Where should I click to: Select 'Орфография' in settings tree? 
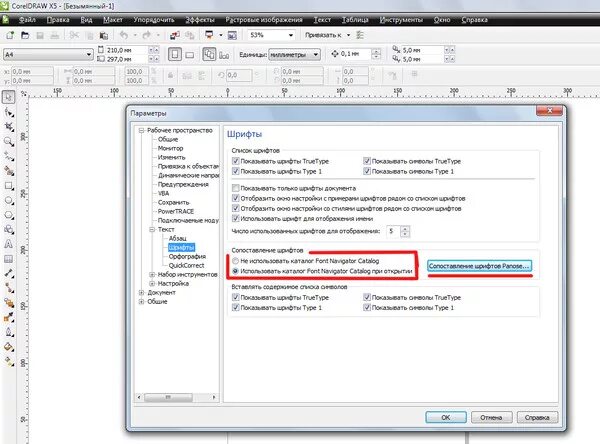click(x=187, y=256)
